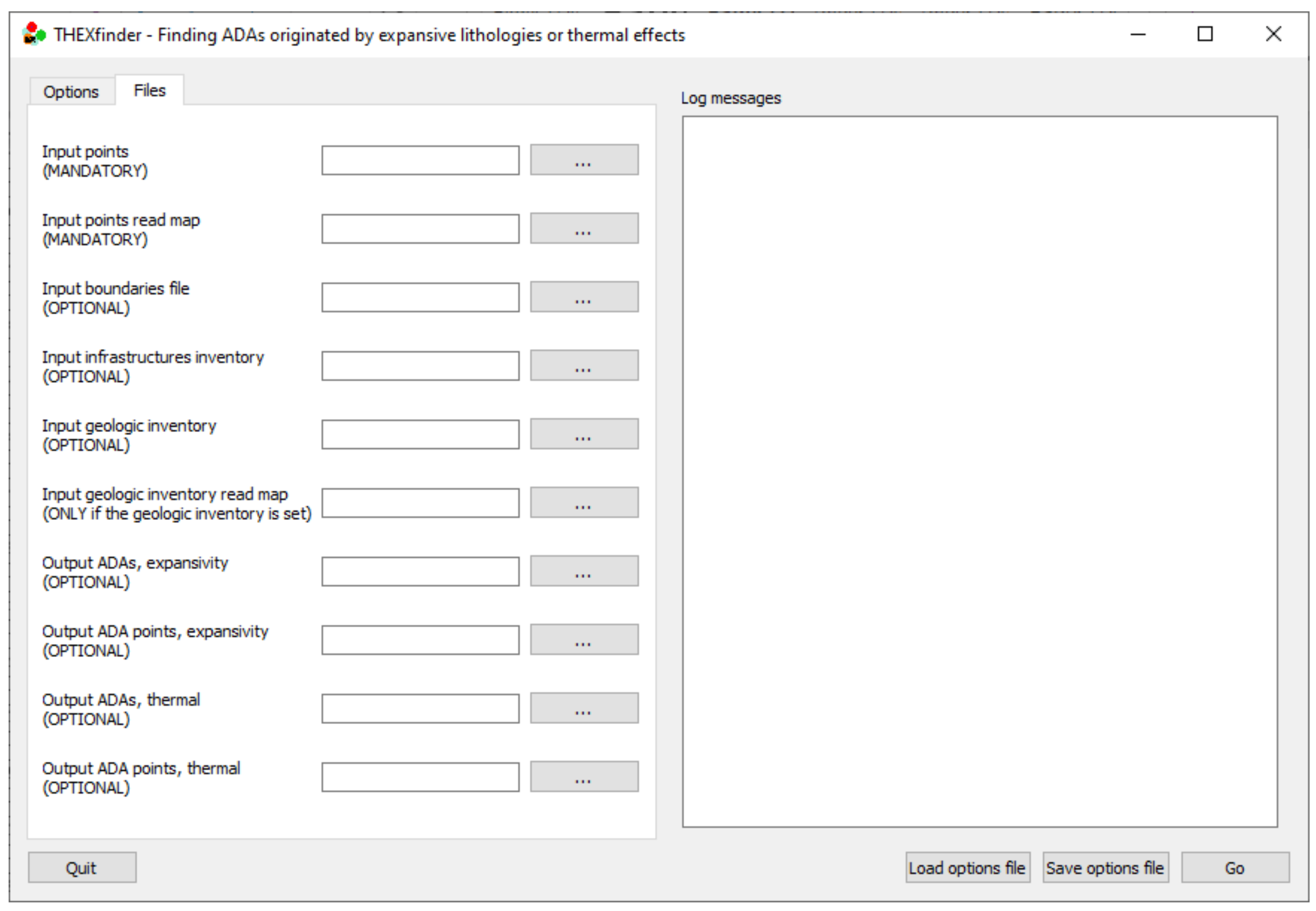This screenshot has height=911, width=1316.
Task: Browse for the Input points file
Action: (x=584, y=160)
